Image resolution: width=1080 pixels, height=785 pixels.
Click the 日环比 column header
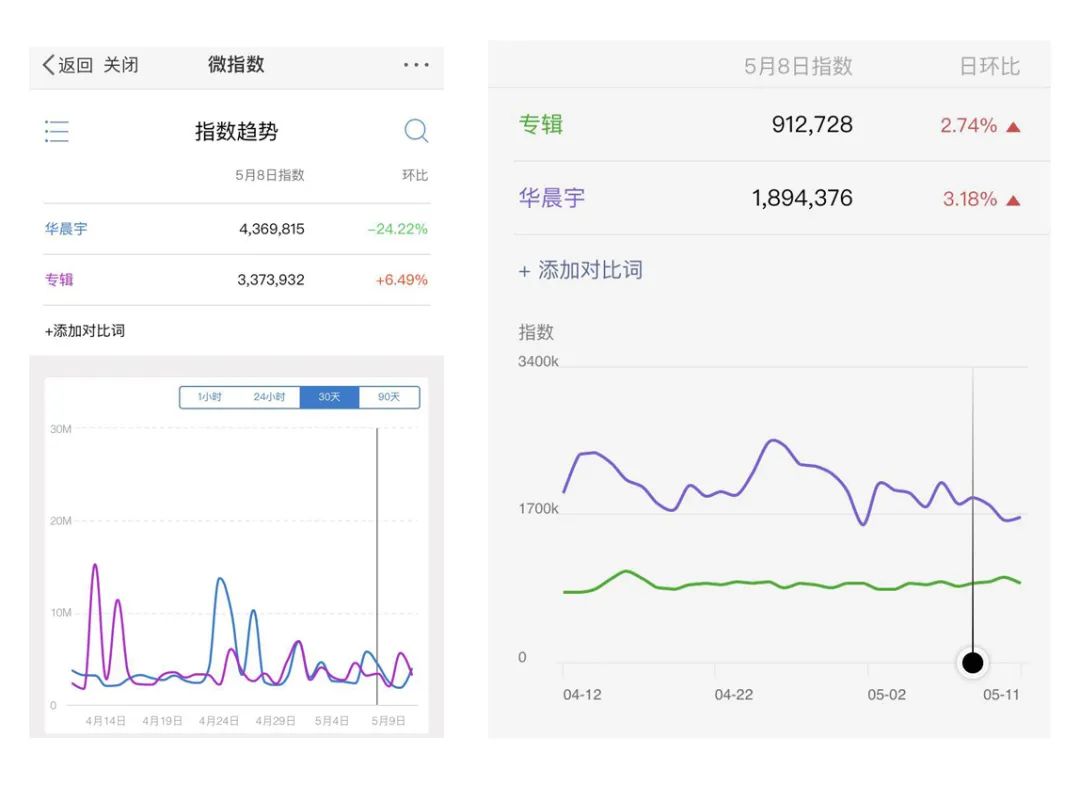click(992, 64)
